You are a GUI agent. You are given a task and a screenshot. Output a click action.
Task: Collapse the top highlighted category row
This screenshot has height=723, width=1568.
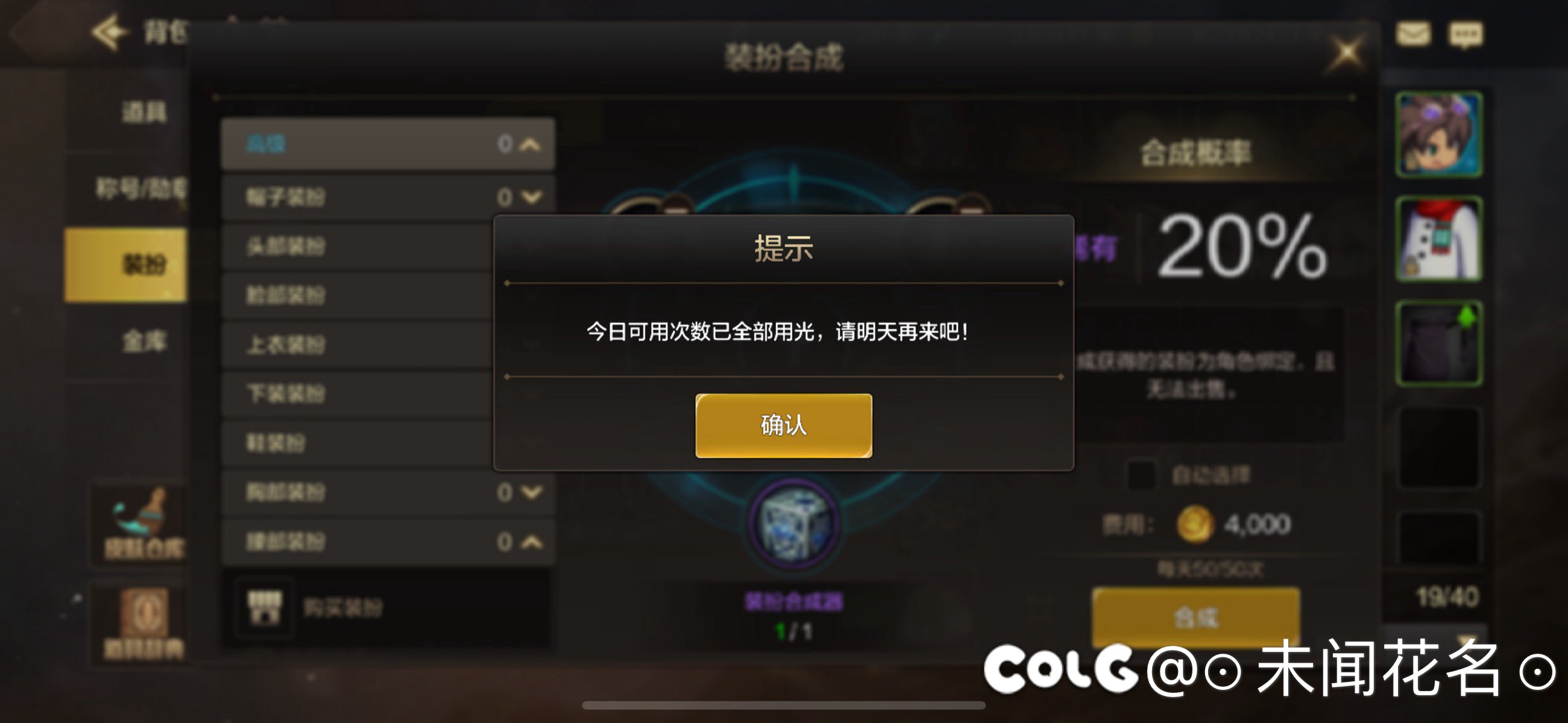pyautogui.click(x=388, y=143)
